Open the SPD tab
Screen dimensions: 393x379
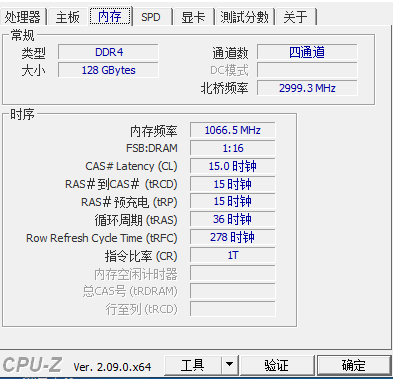pos(151,17)
